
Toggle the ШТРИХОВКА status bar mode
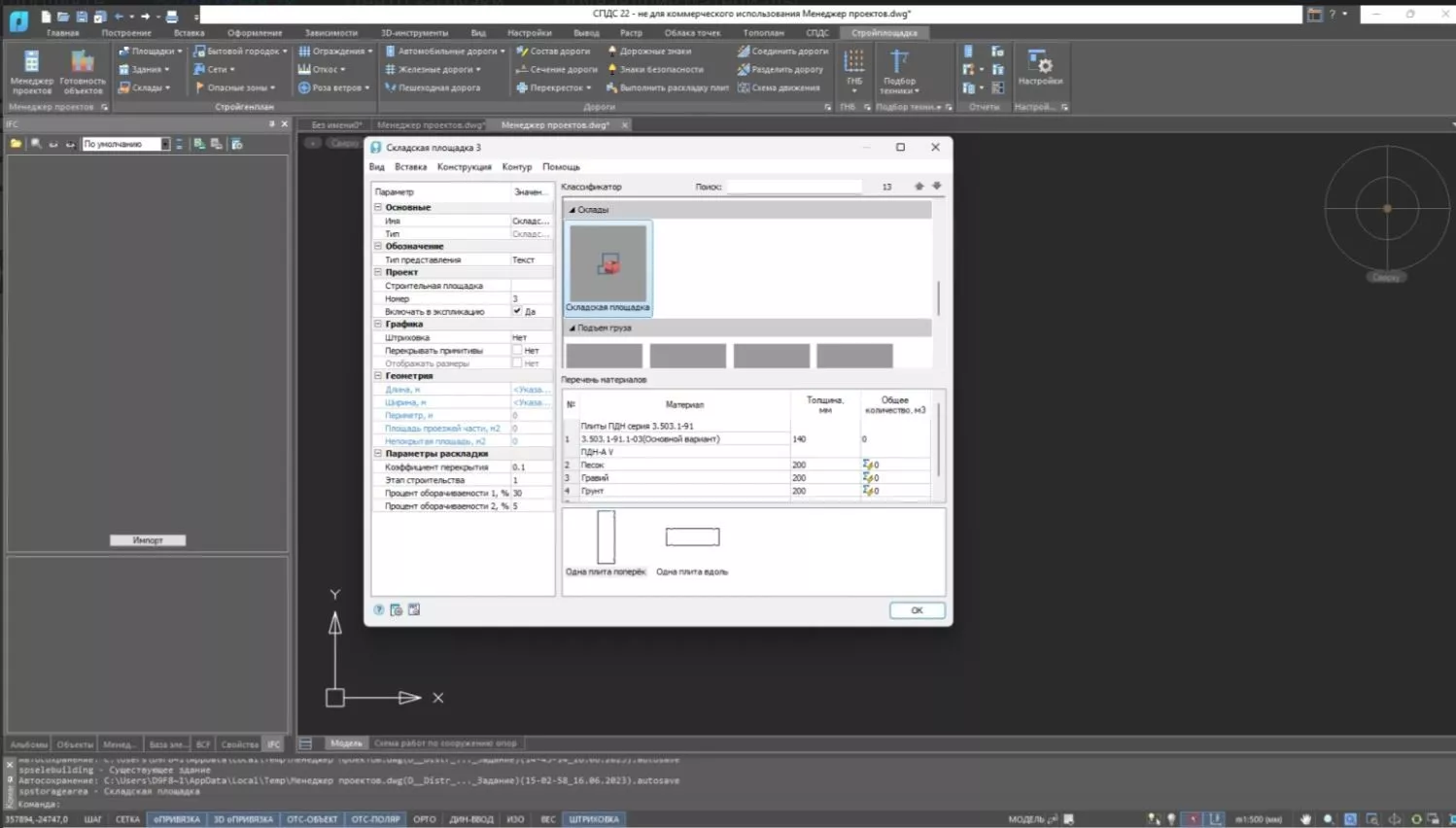593,819
